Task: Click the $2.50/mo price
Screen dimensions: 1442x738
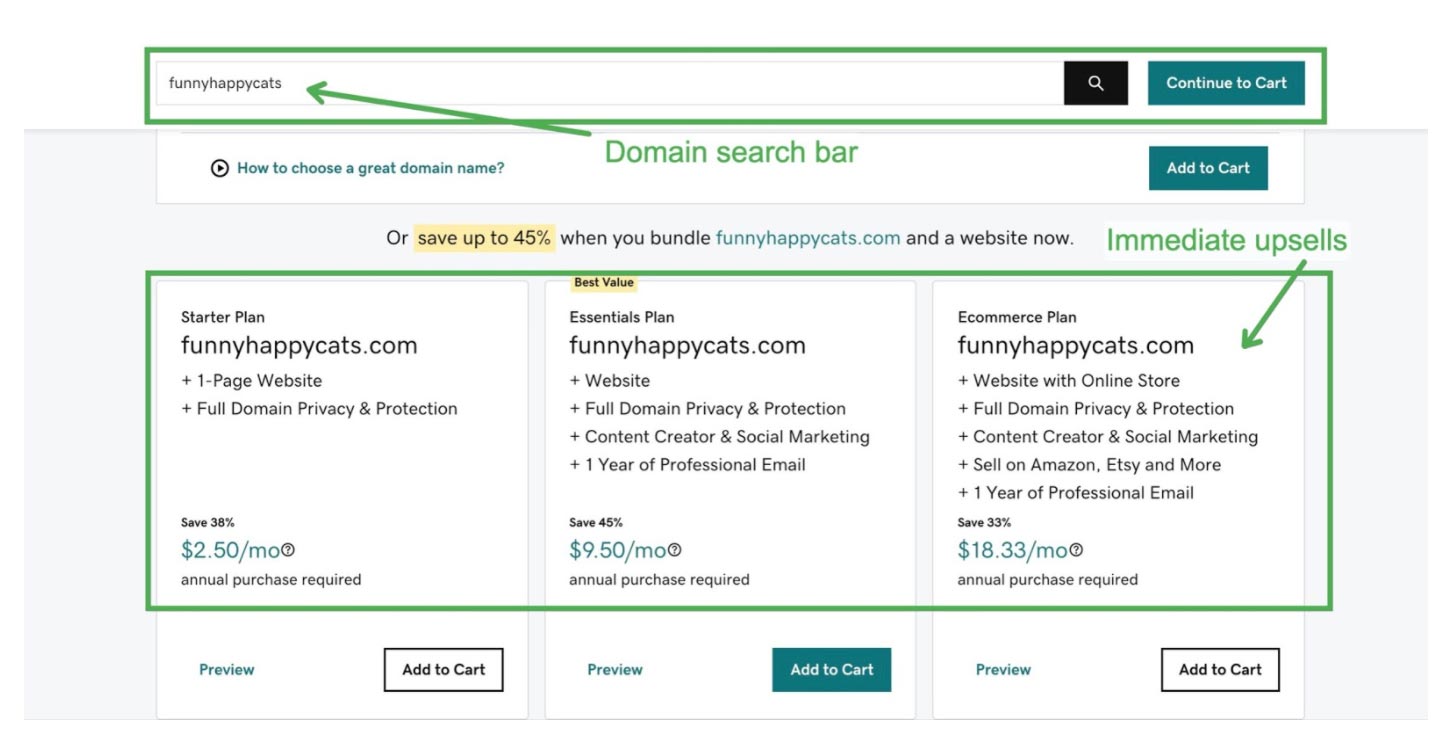Action: pyautogui.click(x=230, y=550)
